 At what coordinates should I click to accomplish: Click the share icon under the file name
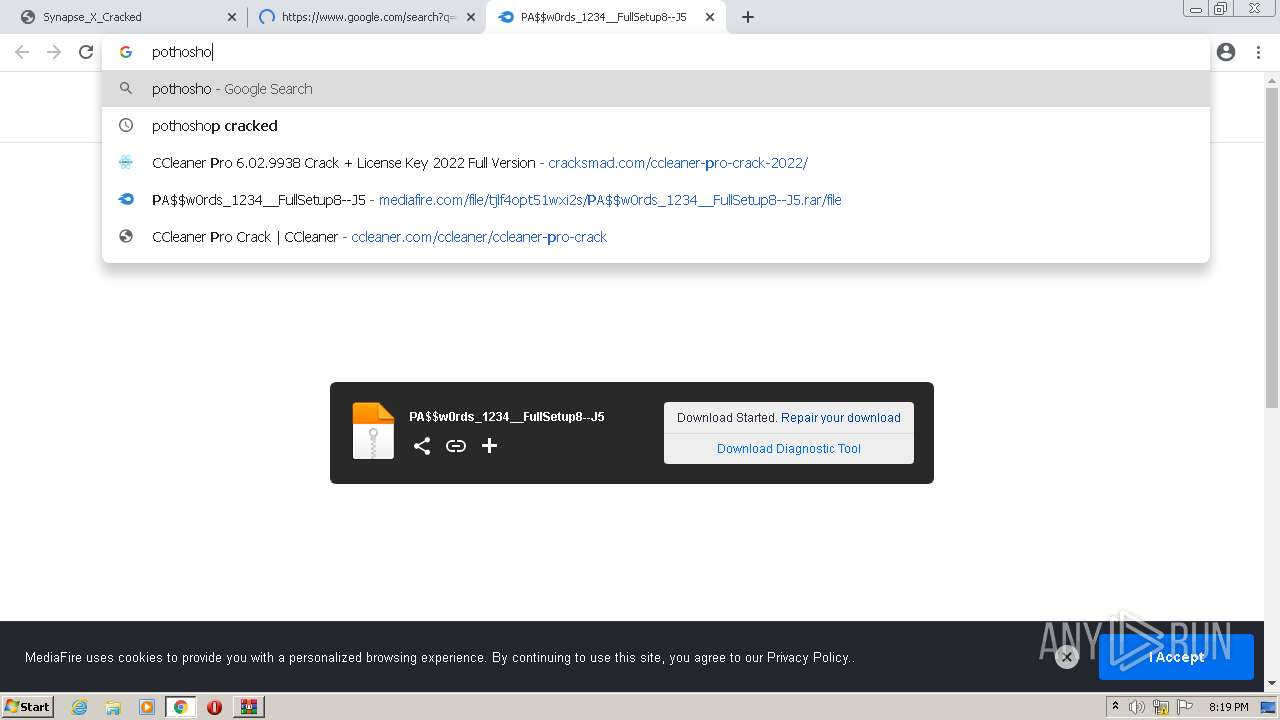(x=422, y=446)
